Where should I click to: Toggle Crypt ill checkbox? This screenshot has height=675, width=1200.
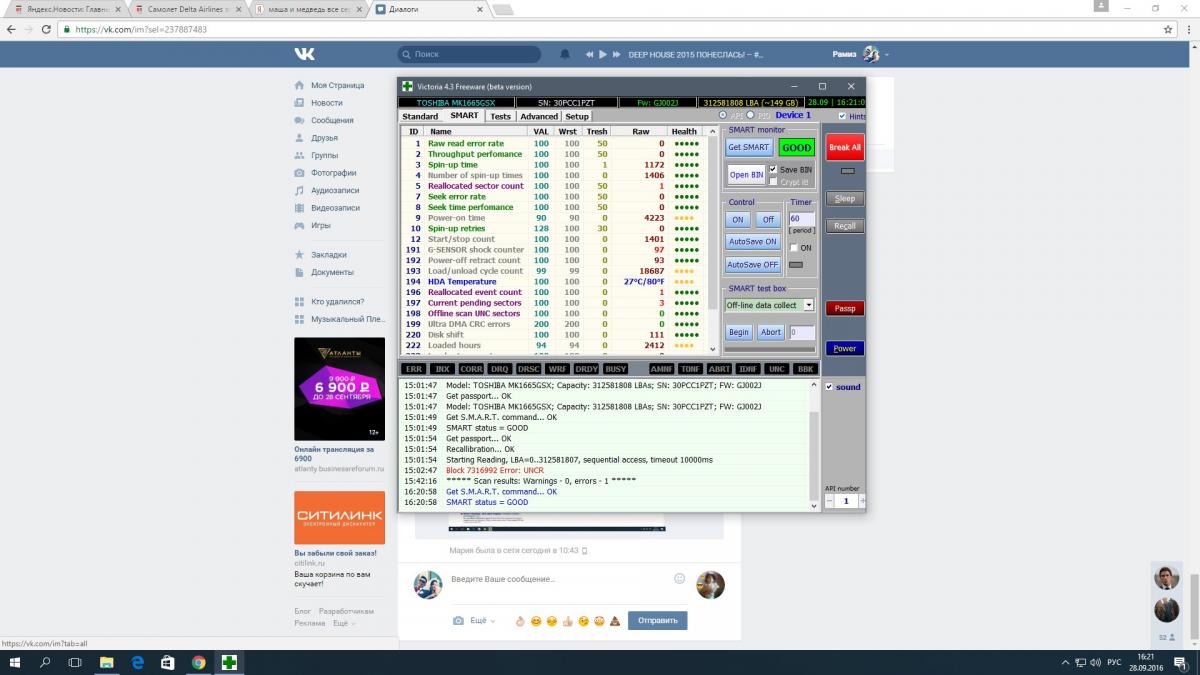pyautogui.click(x=773, y=181)
